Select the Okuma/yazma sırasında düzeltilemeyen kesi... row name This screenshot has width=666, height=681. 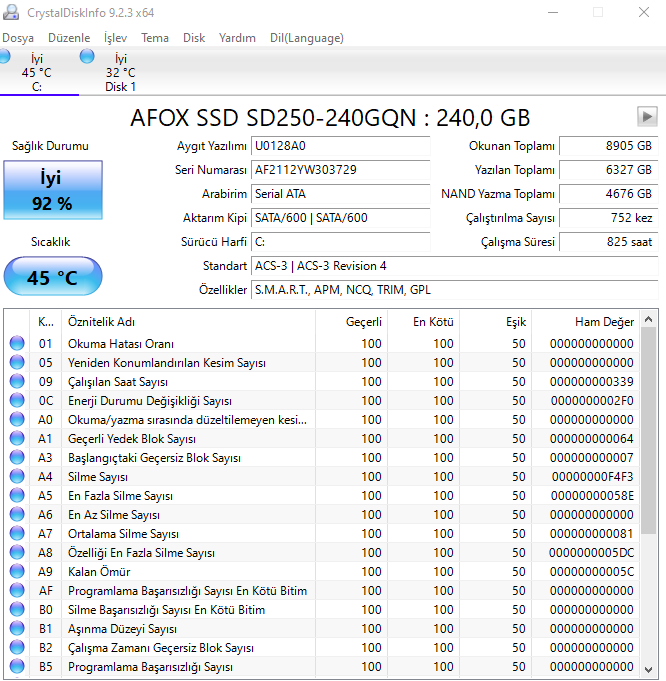click(x=187, y=420)
